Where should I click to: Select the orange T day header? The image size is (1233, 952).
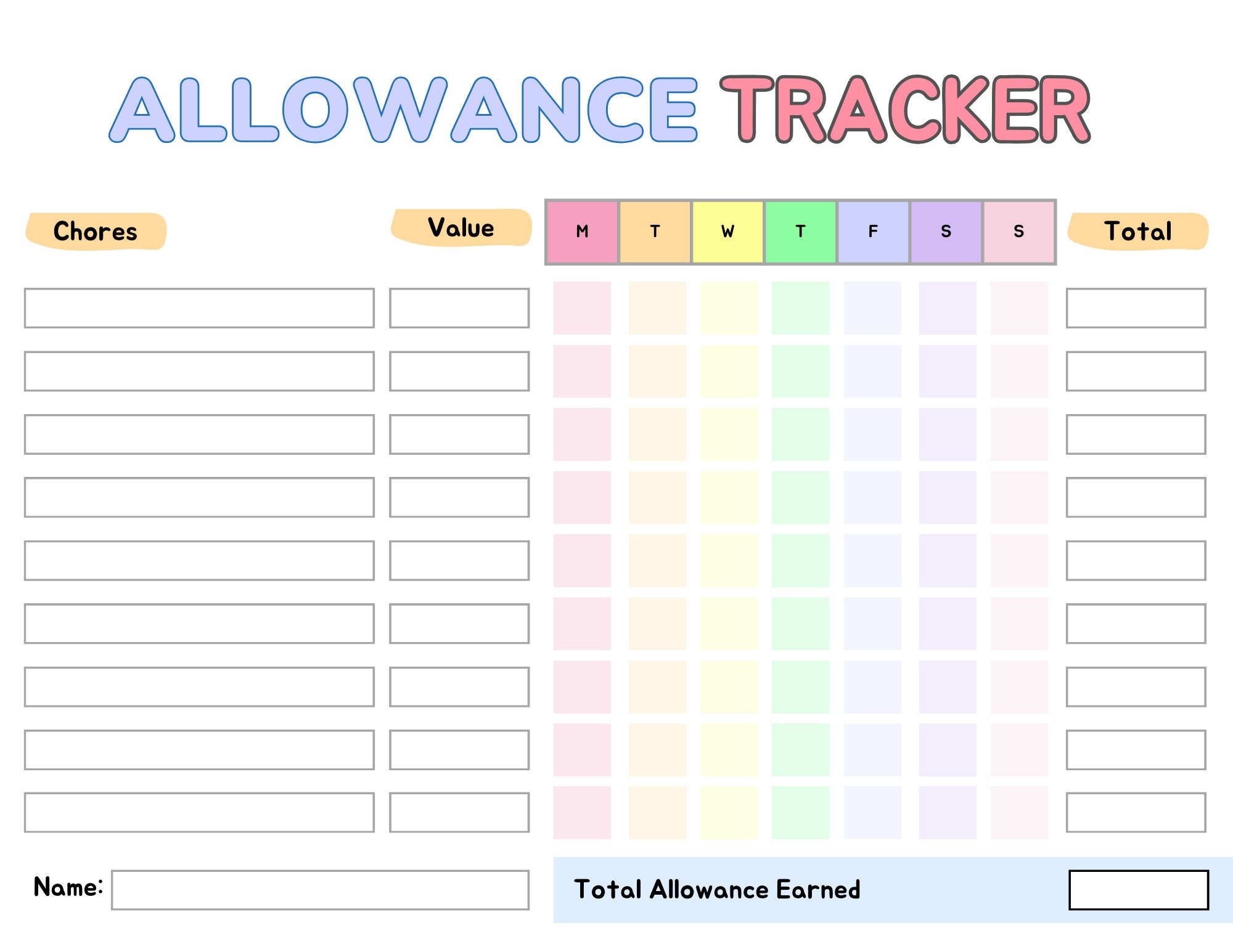[655, 232]
